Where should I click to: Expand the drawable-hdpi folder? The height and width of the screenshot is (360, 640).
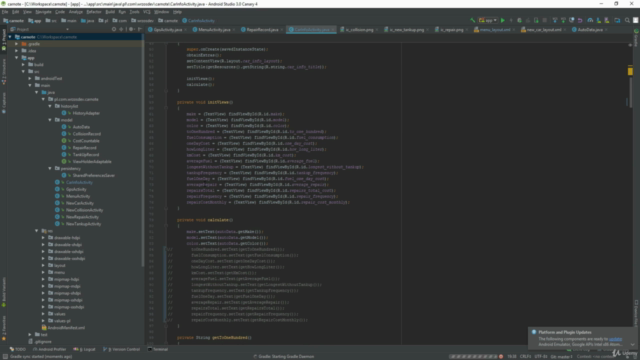click(43, 238)
